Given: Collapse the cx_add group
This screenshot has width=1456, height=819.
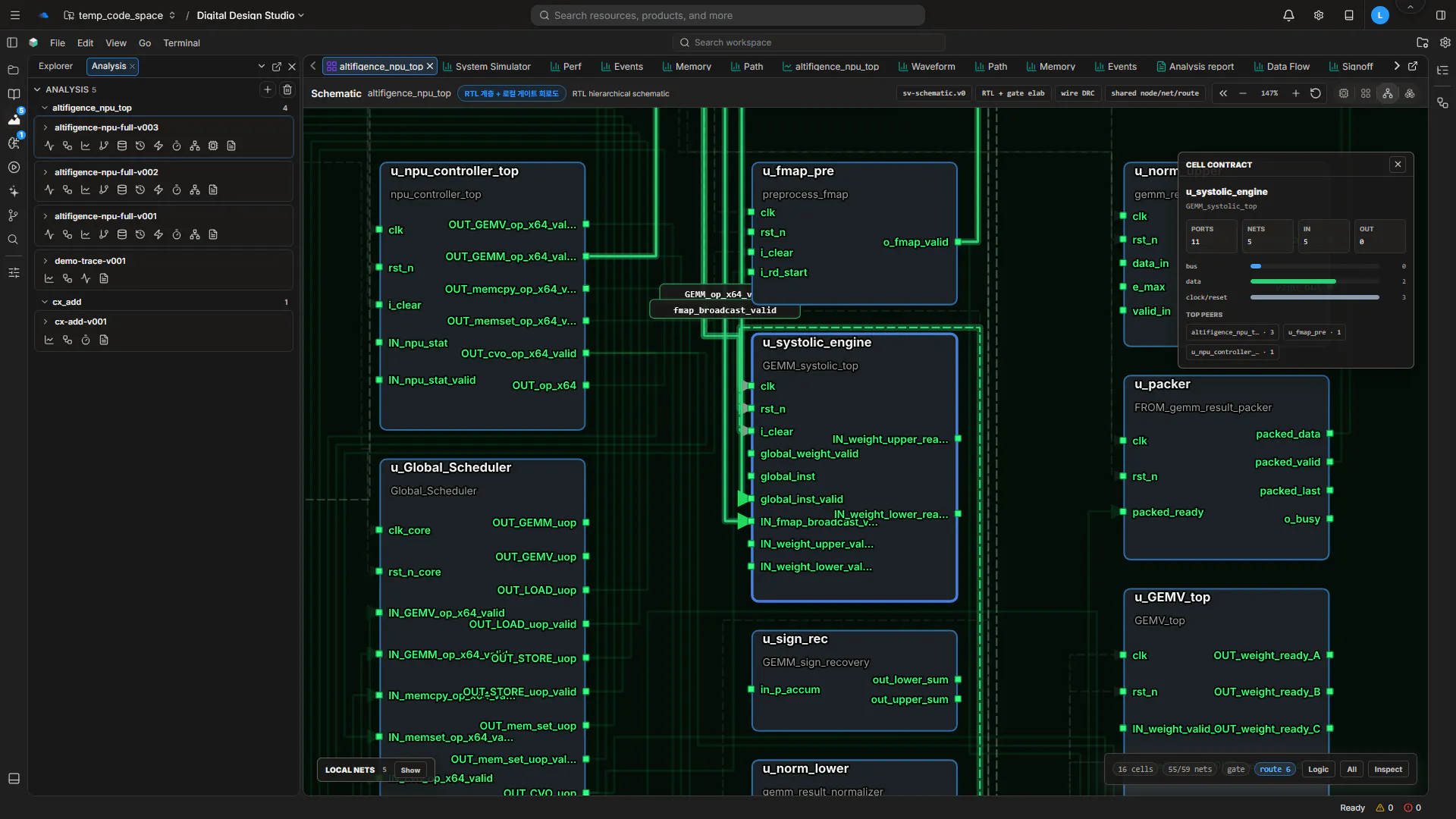Looking at the screenshot, I should click(x=45, y=302).
